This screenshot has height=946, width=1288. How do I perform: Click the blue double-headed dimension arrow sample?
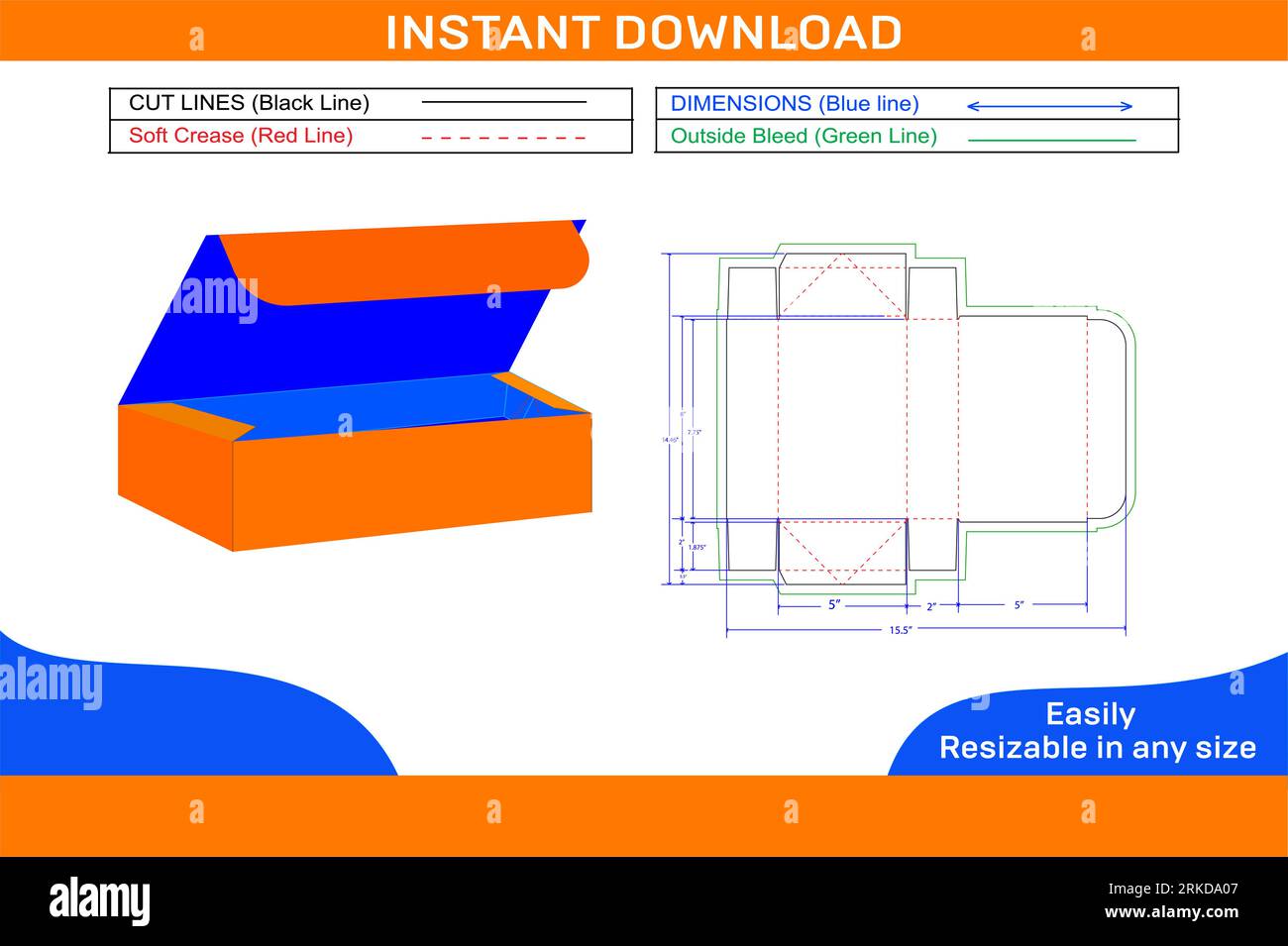point(1049,106)
